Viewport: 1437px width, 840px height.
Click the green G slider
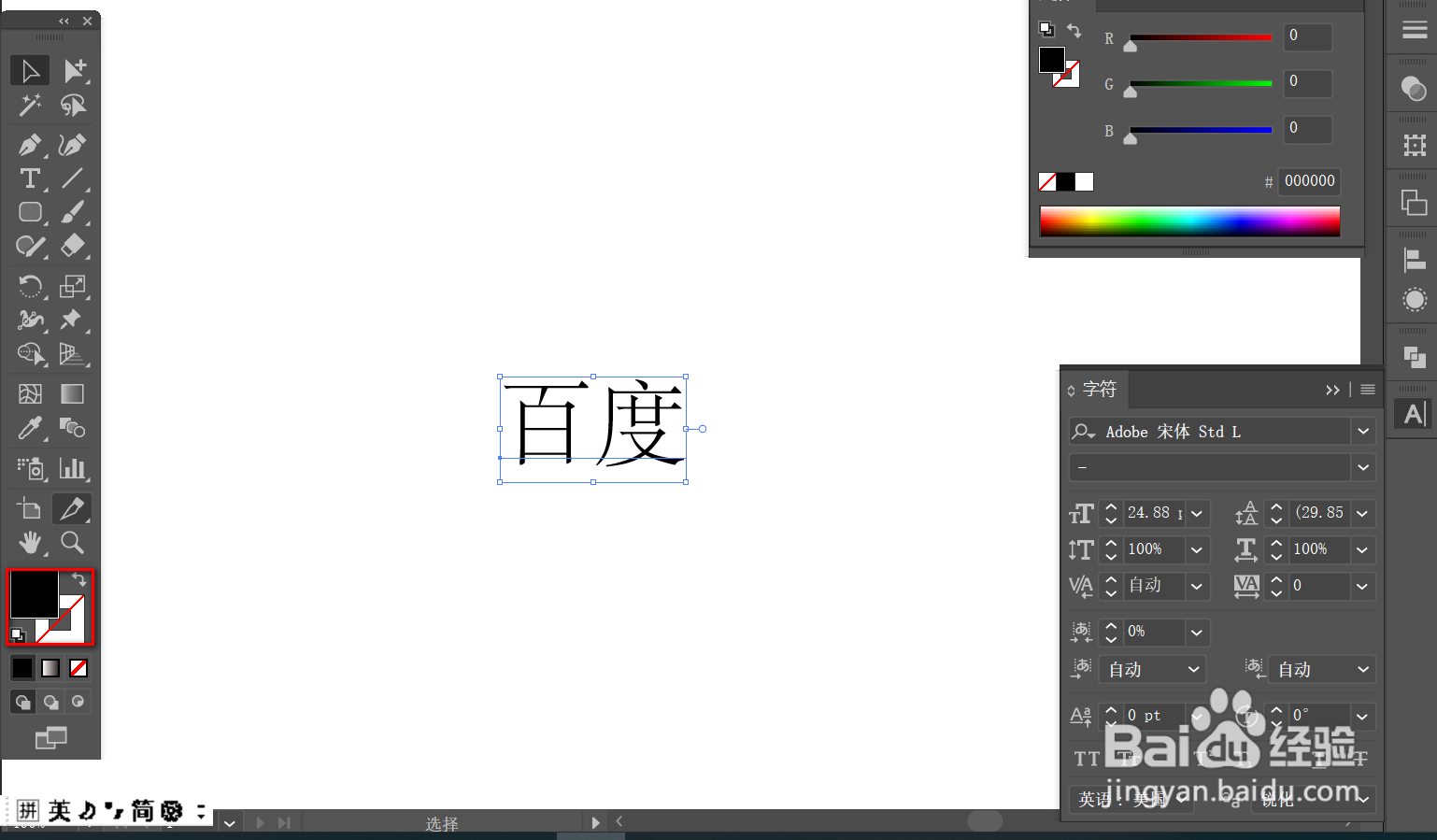coord(1201,84)
